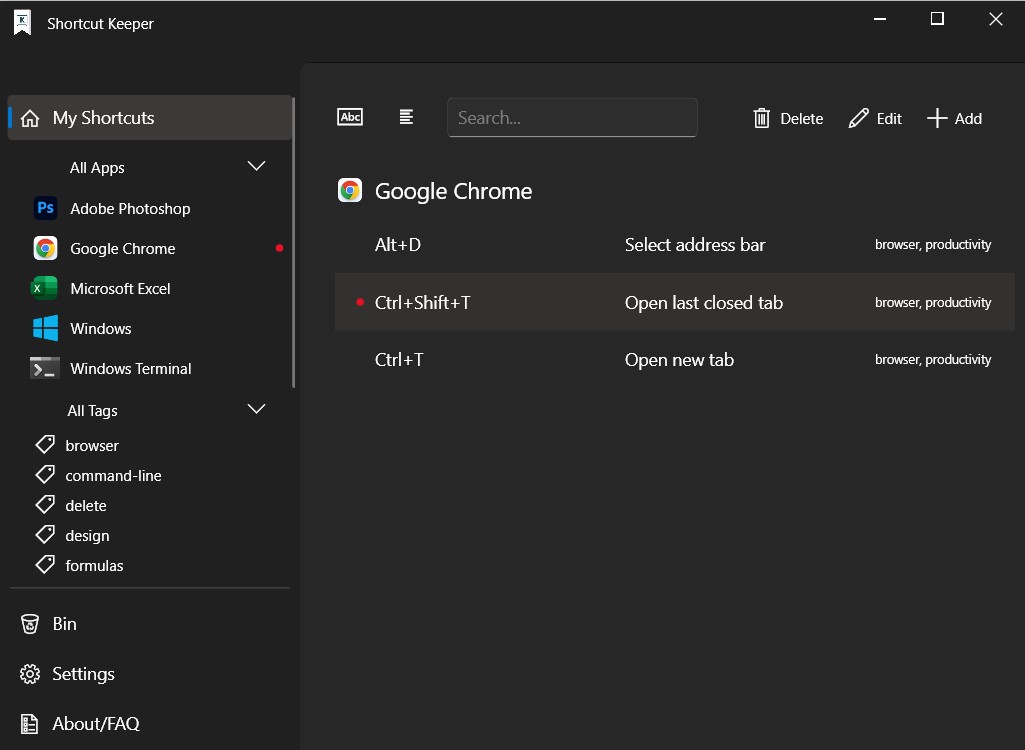Select Windows Terminal in app list
The height and width of the screenshot is (750, 1025).
(131, 368)
